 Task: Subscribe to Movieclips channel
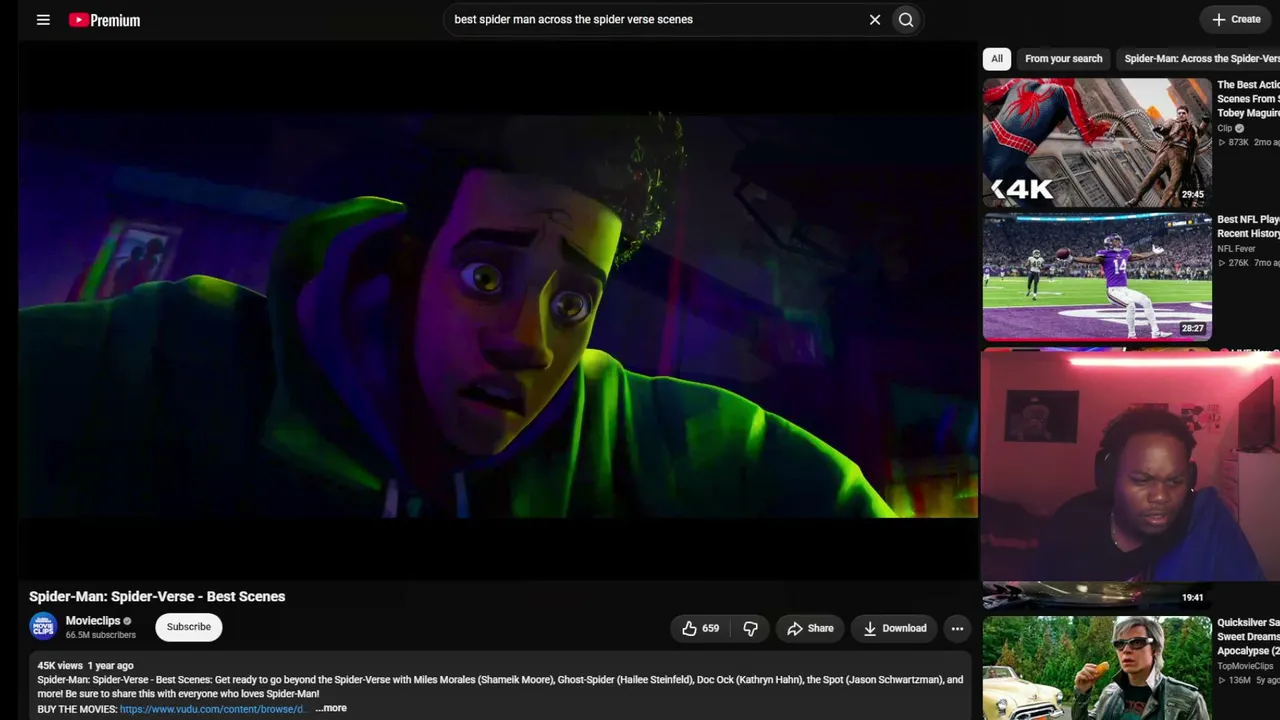[189, 627]
